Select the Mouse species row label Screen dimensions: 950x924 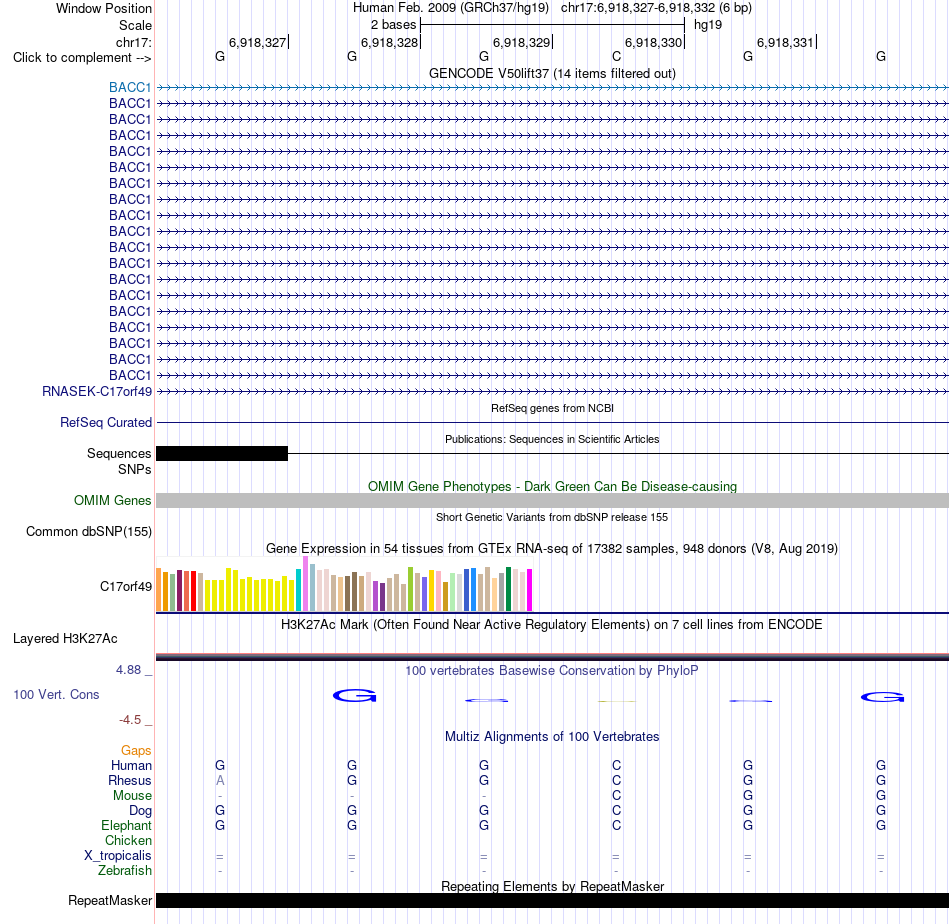click(132, 796)
